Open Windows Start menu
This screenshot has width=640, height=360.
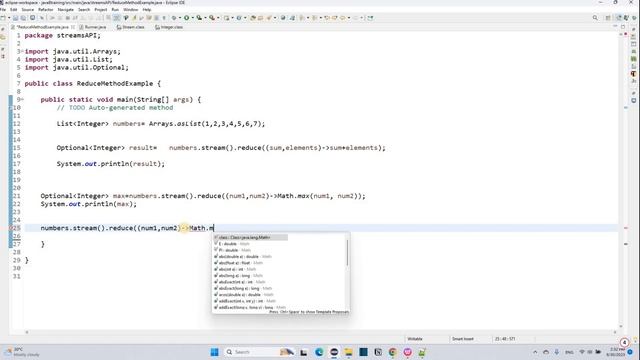(214, 352)
